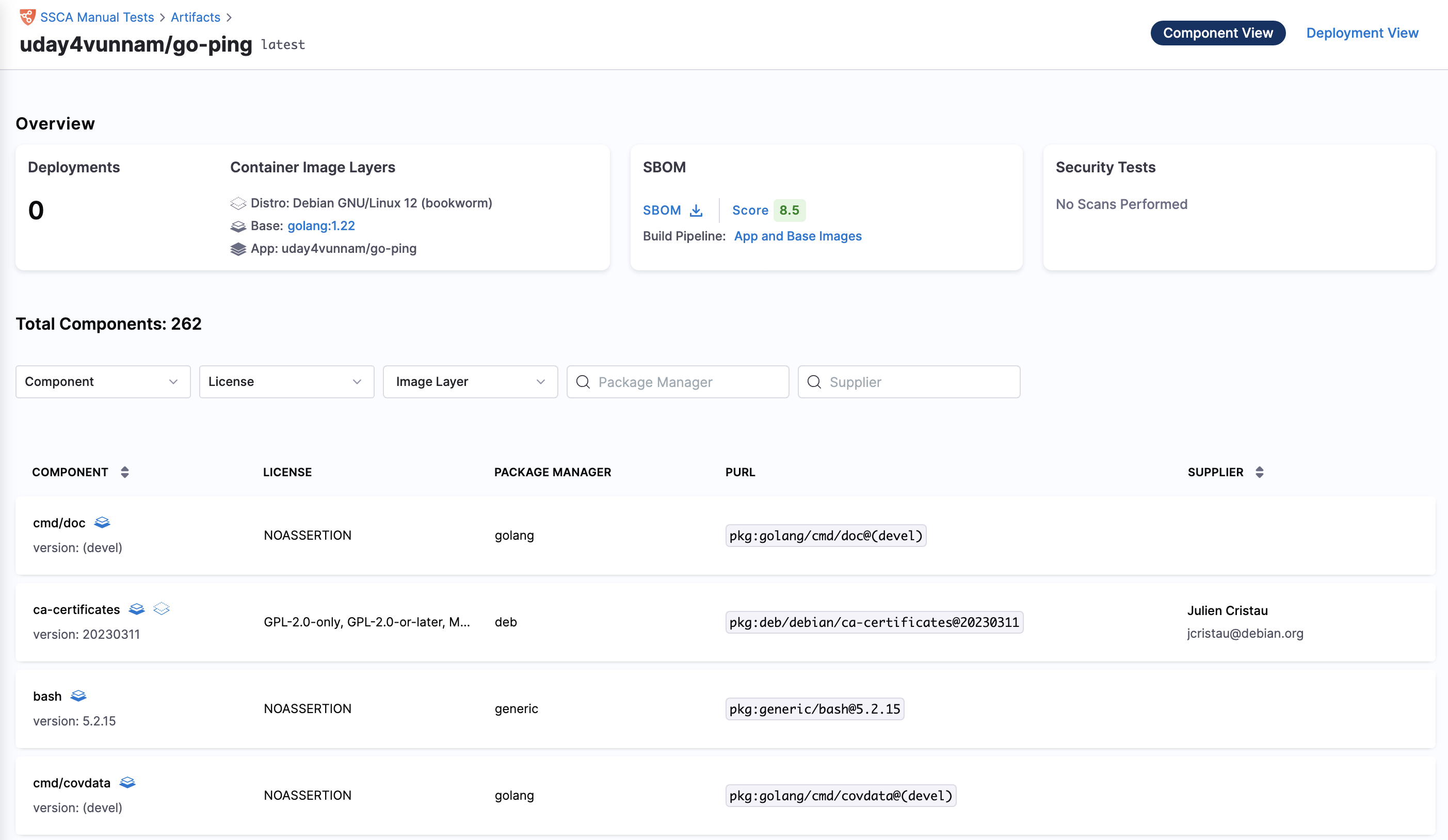Viewport: 1448px width, 840px height.
Task: Click the SBOM download icon
Action: click(x=696, y=211)
